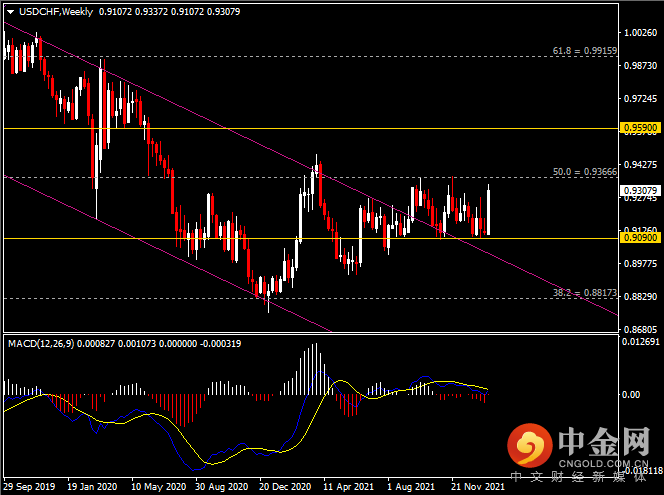The height and width of the screenshot is (495, 664).
Task: Click the latest white weekly candle
Action: pos(489,212)
